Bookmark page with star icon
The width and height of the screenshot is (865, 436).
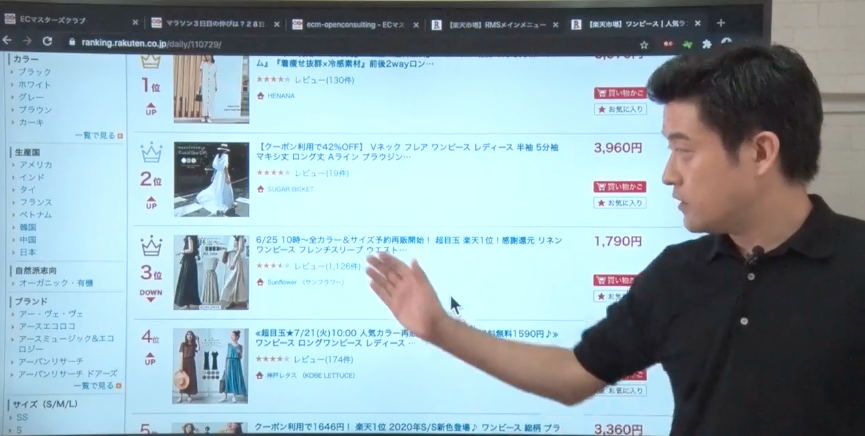coord(644,45)
